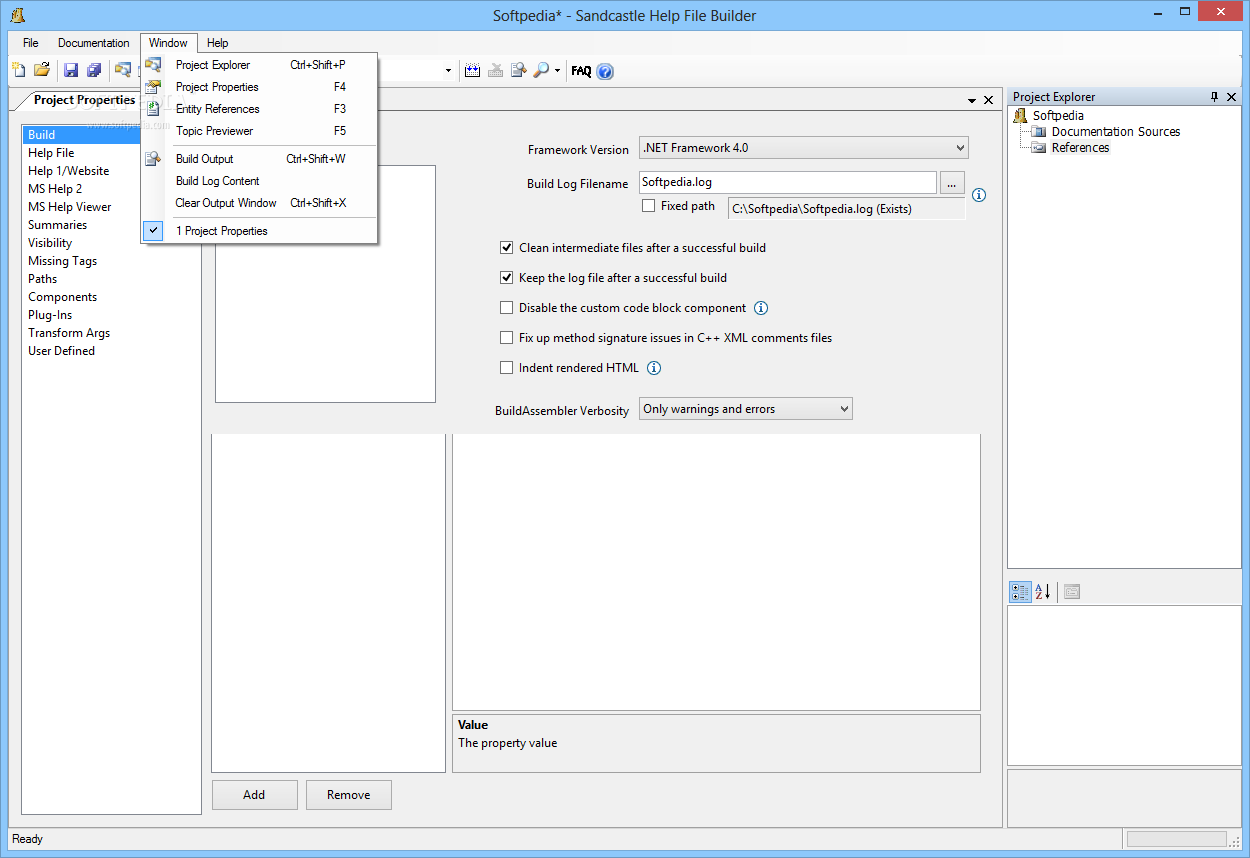Viewport: 1250px width, 858px height.
Task: Open the Framework Version dropdown
Action: (804, 148)
